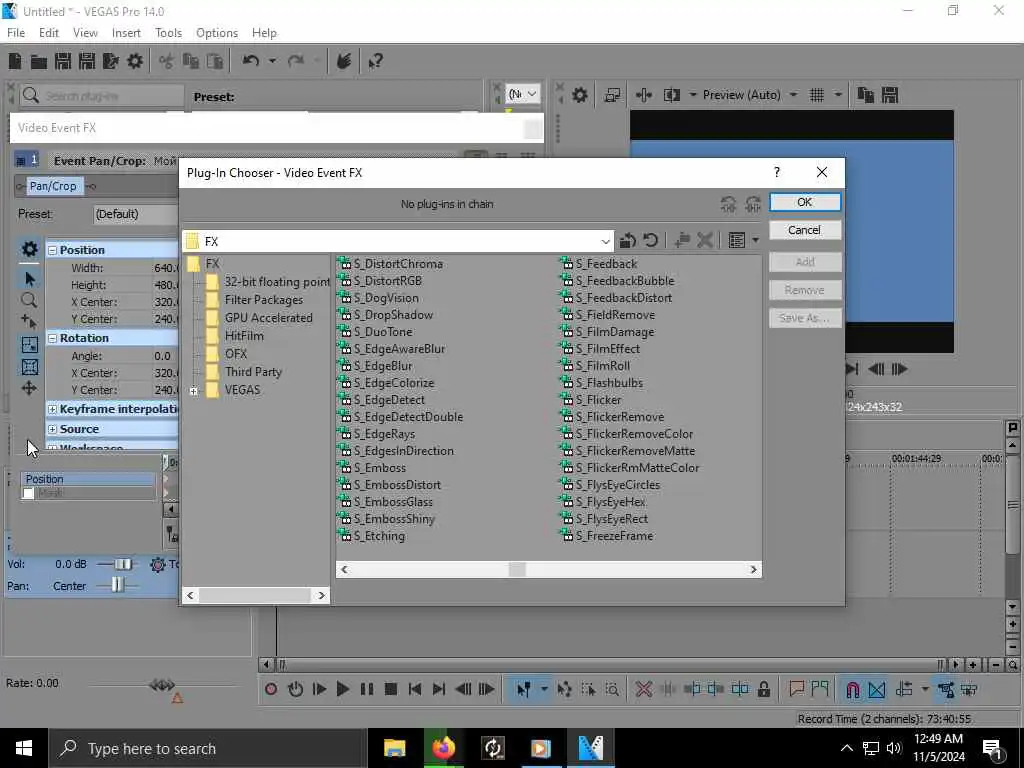Open Project Video Properties gear in preview

point(579,95)
